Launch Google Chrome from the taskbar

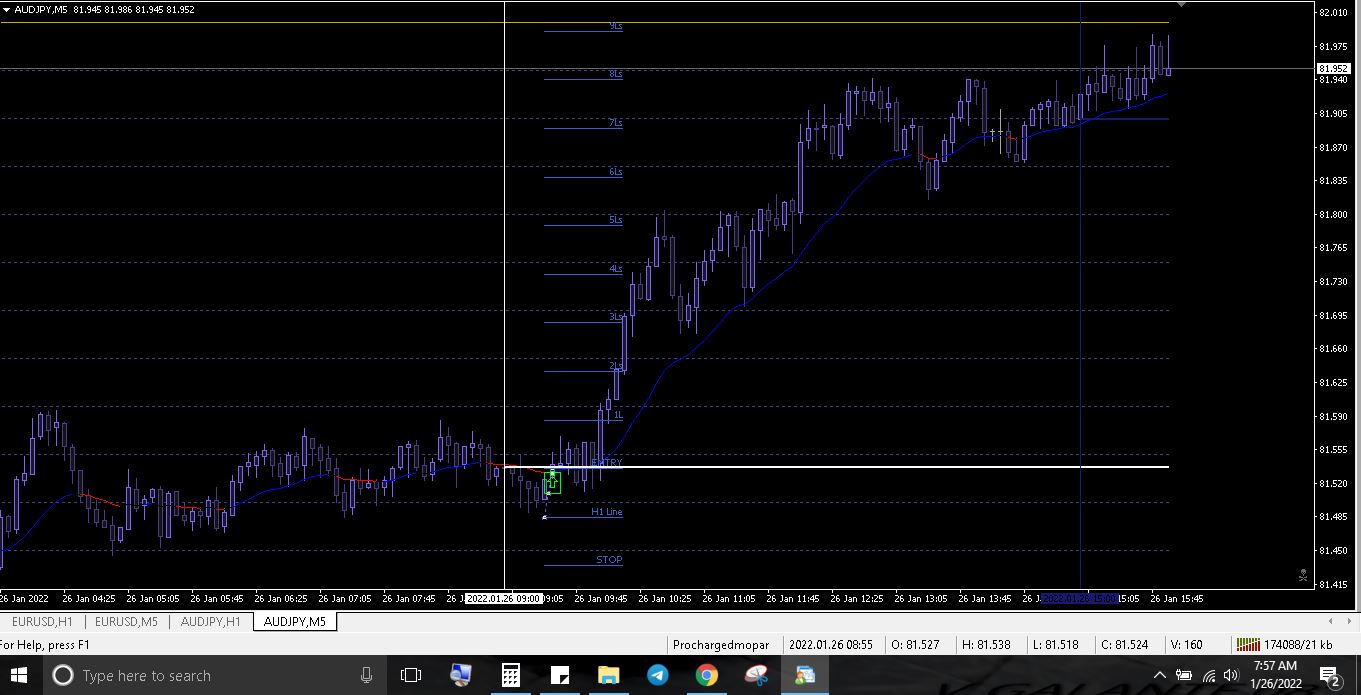tap(706, 676)
